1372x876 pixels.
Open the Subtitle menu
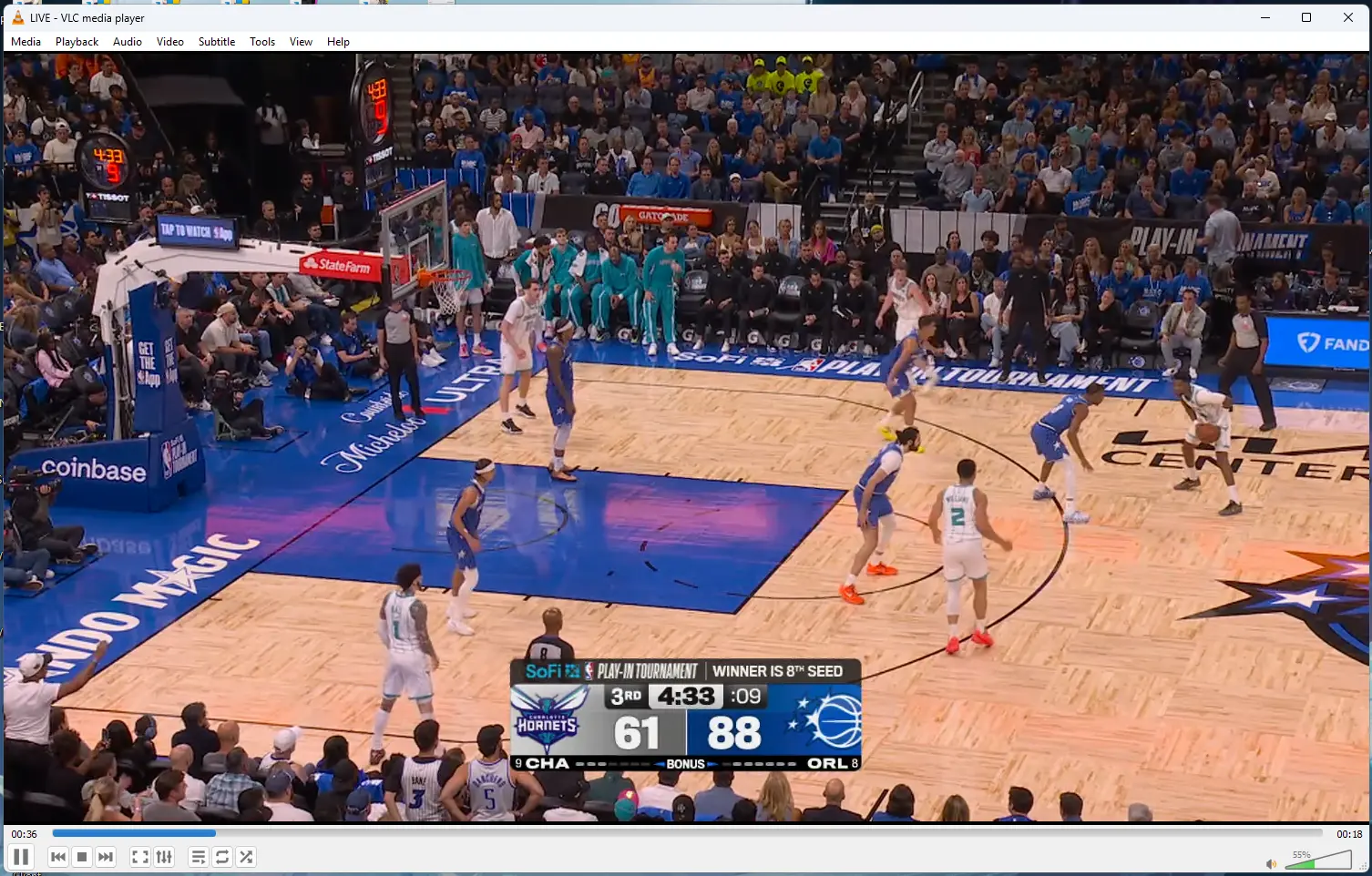click(x=217, y=42)
